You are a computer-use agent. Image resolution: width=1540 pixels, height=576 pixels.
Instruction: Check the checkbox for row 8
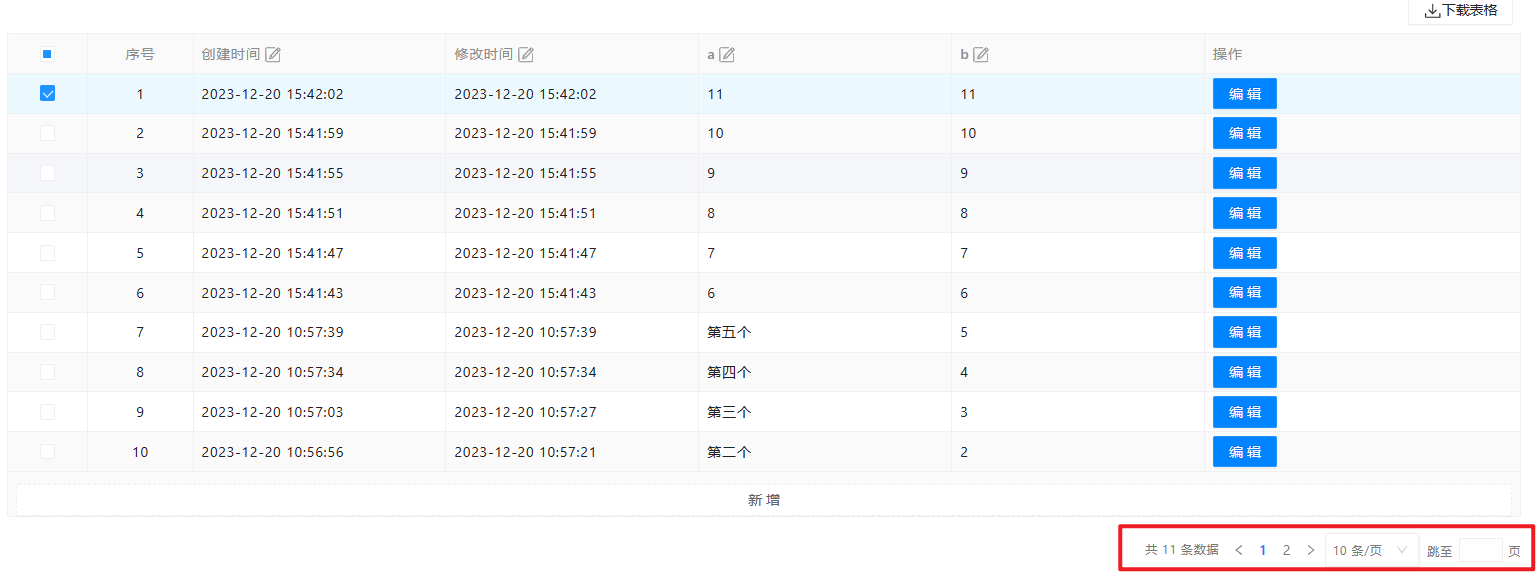tap(47, 372)
